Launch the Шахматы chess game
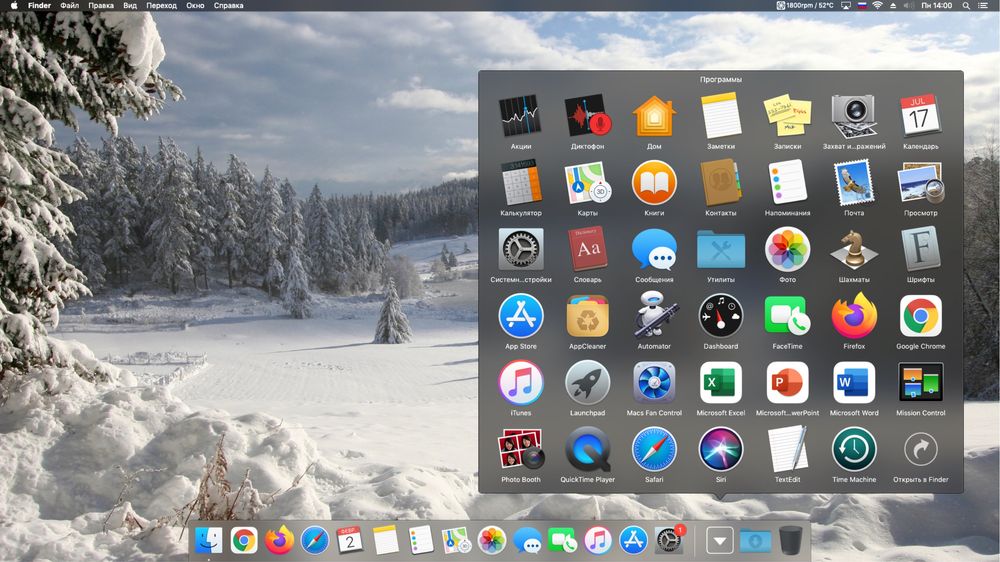This screenshot has height=562, width=1000. (x=854, y=249)
